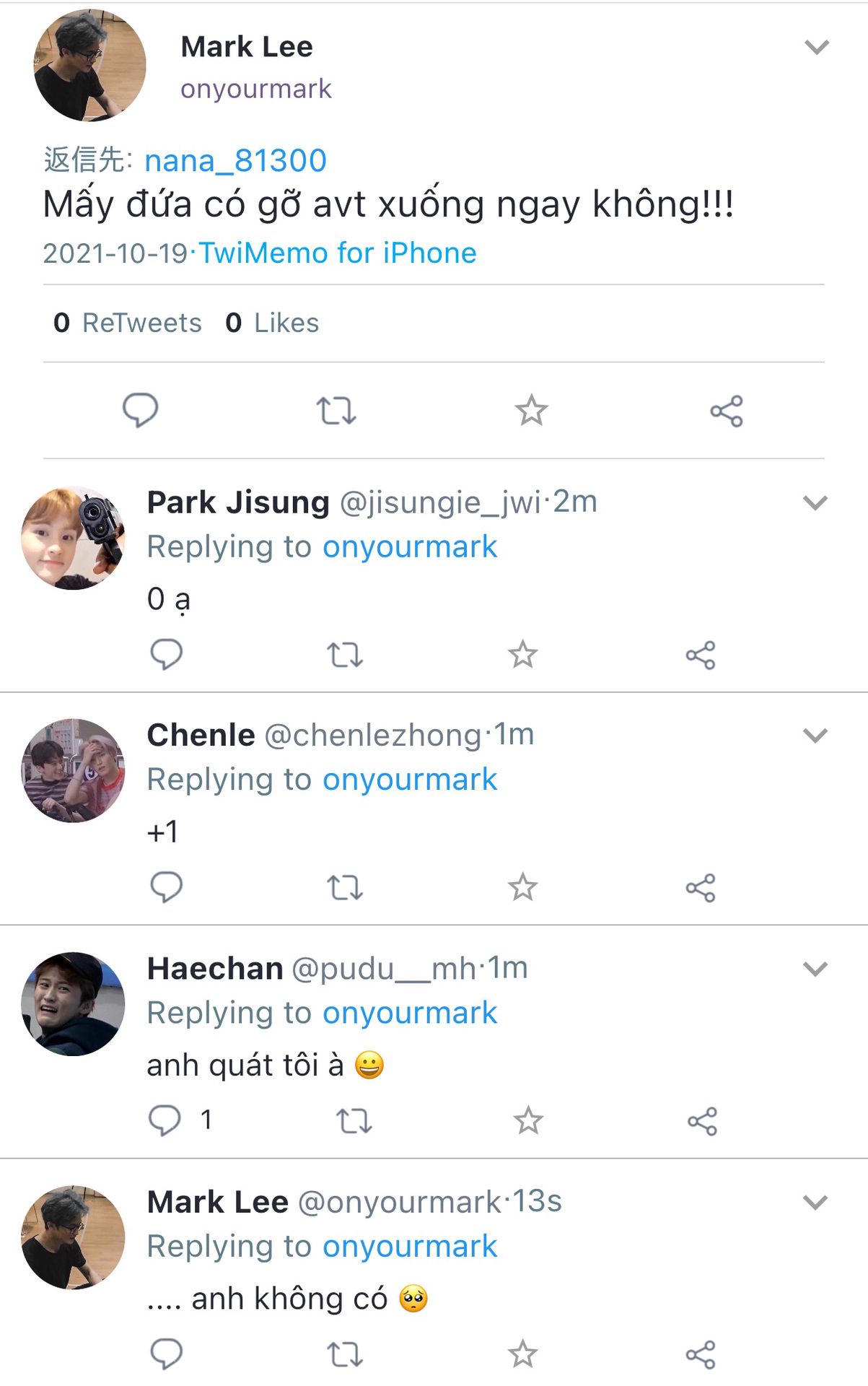Share Chenle's reply
The width and height of the screenshot is (868, 1386).
pyautogui.click(x=701, y=888)
